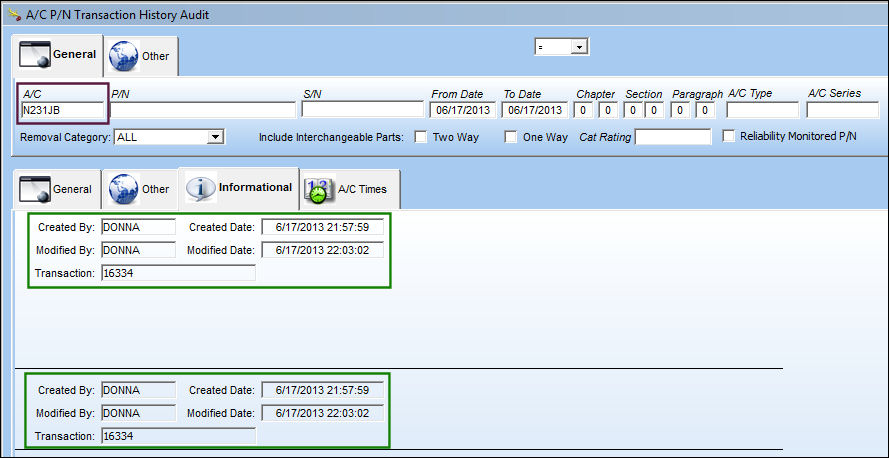Open the equals operator dropdown
Screen dimensions: 889x458
(579, 47)
